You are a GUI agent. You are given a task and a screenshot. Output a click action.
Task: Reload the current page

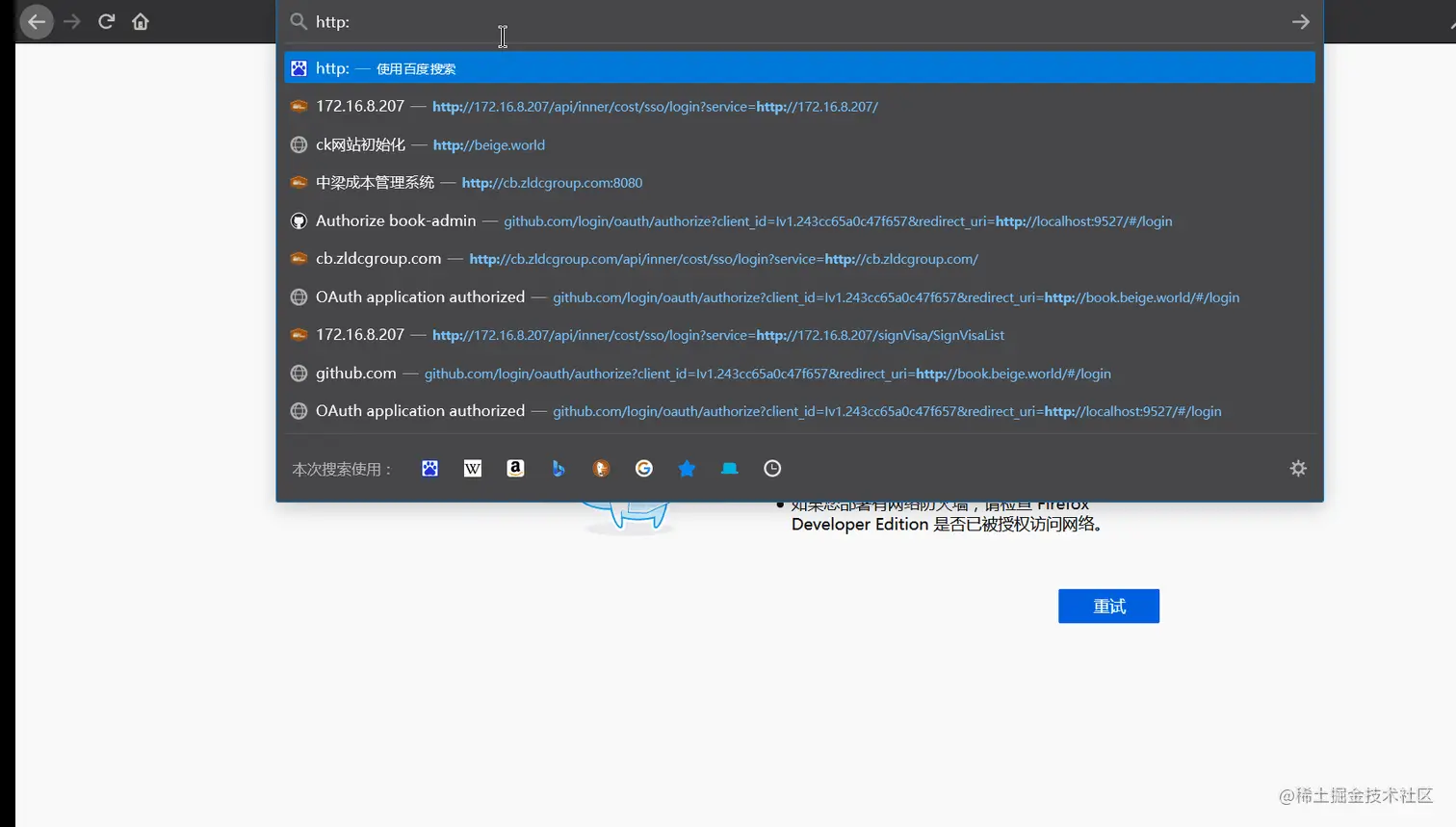(x=107, y=21)
